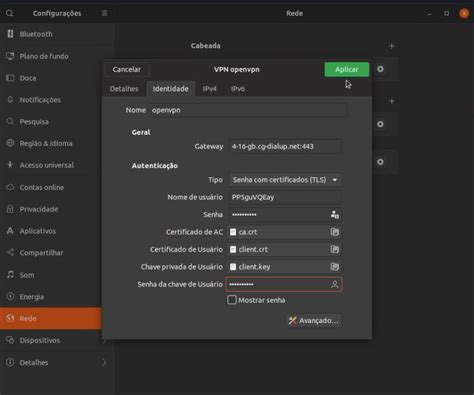Go to Aplicativos settings

click(x=51, y=231)
